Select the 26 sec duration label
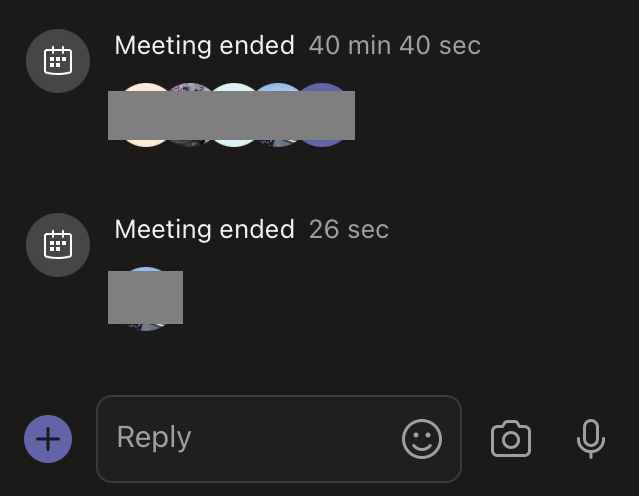Viewport: 639px width, 496px height. [x=349, y=229]
